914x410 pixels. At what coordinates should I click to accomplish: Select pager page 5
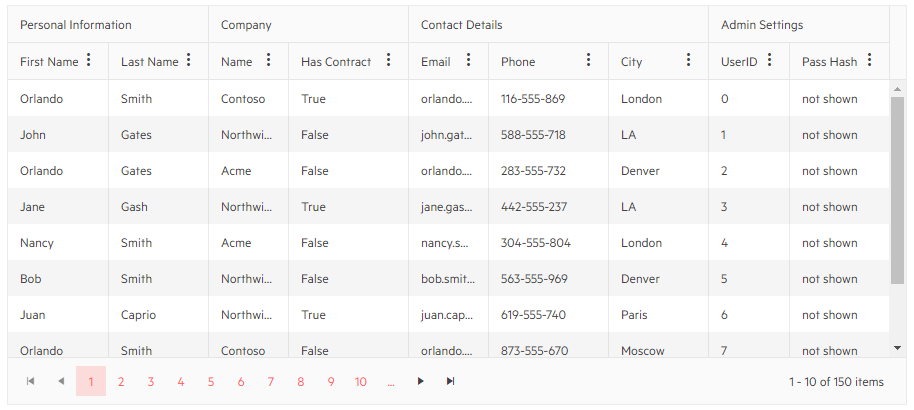coord(211,381)
